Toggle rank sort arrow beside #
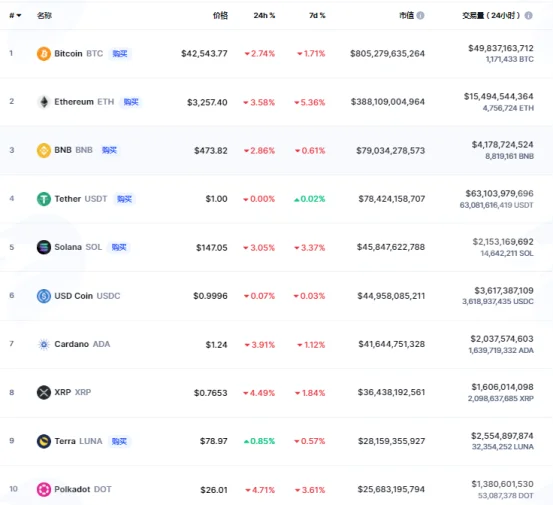The height and width of the screenshot is (505, 554). pyautogui.click(x=19, y=16)
